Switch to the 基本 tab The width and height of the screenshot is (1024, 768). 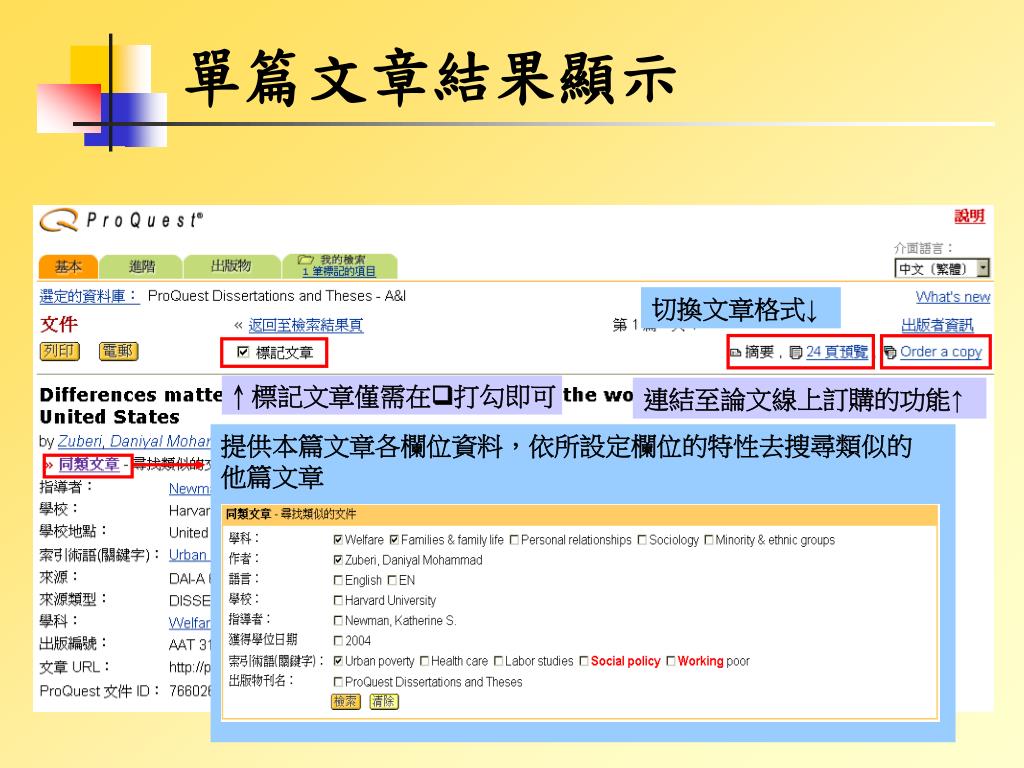(x=68, y=266)
